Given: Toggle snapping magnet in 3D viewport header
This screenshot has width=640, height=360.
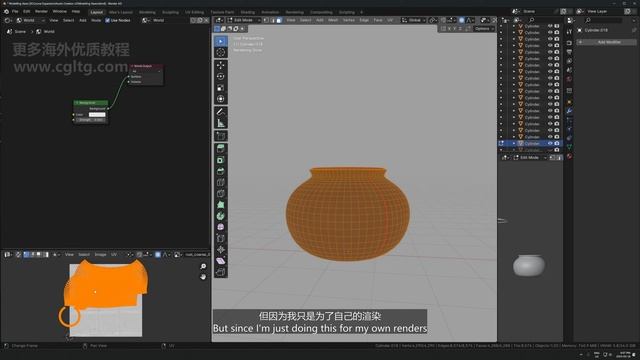Looking at the screenshot, I should tap(443, 20).
